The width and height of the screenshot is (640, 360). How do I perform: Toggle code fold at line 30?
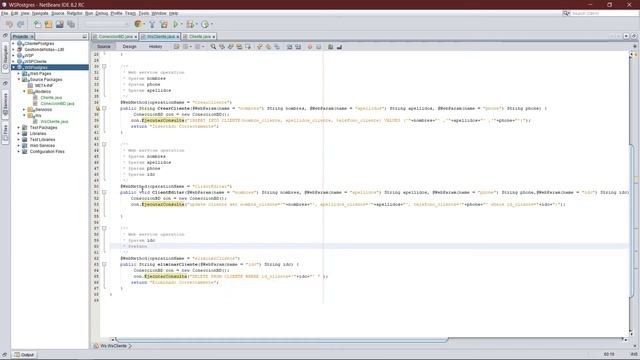pos(104,66)
